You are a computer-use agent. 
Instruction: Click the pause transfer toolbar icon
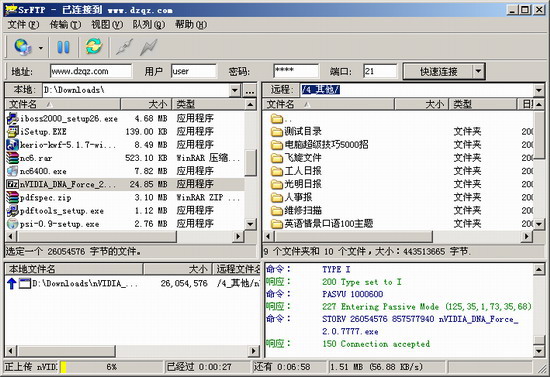click(63, 47)
